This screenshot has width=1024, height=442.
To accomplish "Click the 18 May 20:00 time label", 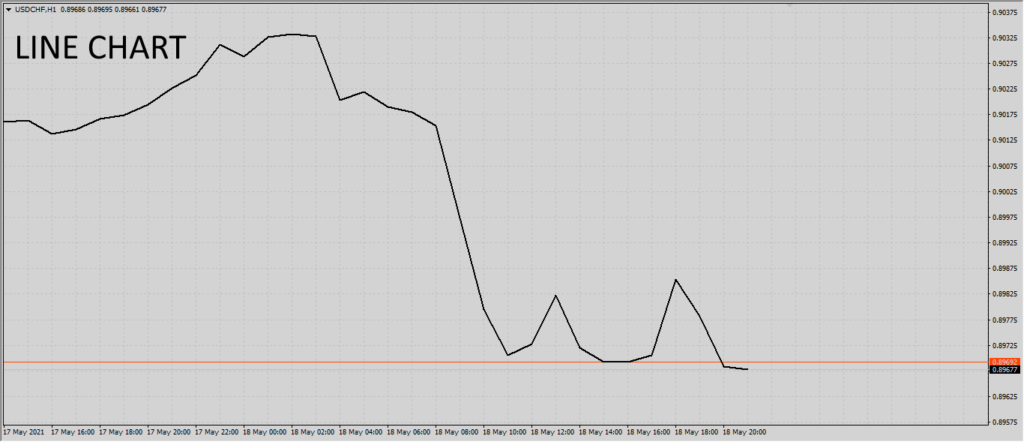I will coord(746,434).
